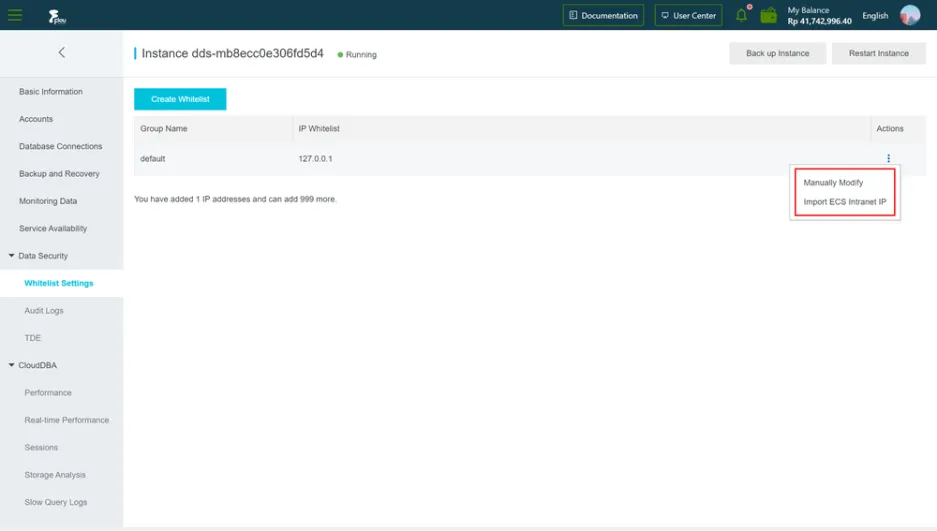Select Whitelist Settings in the sidebar
The image size is (937, 531).
click(59, 283)
